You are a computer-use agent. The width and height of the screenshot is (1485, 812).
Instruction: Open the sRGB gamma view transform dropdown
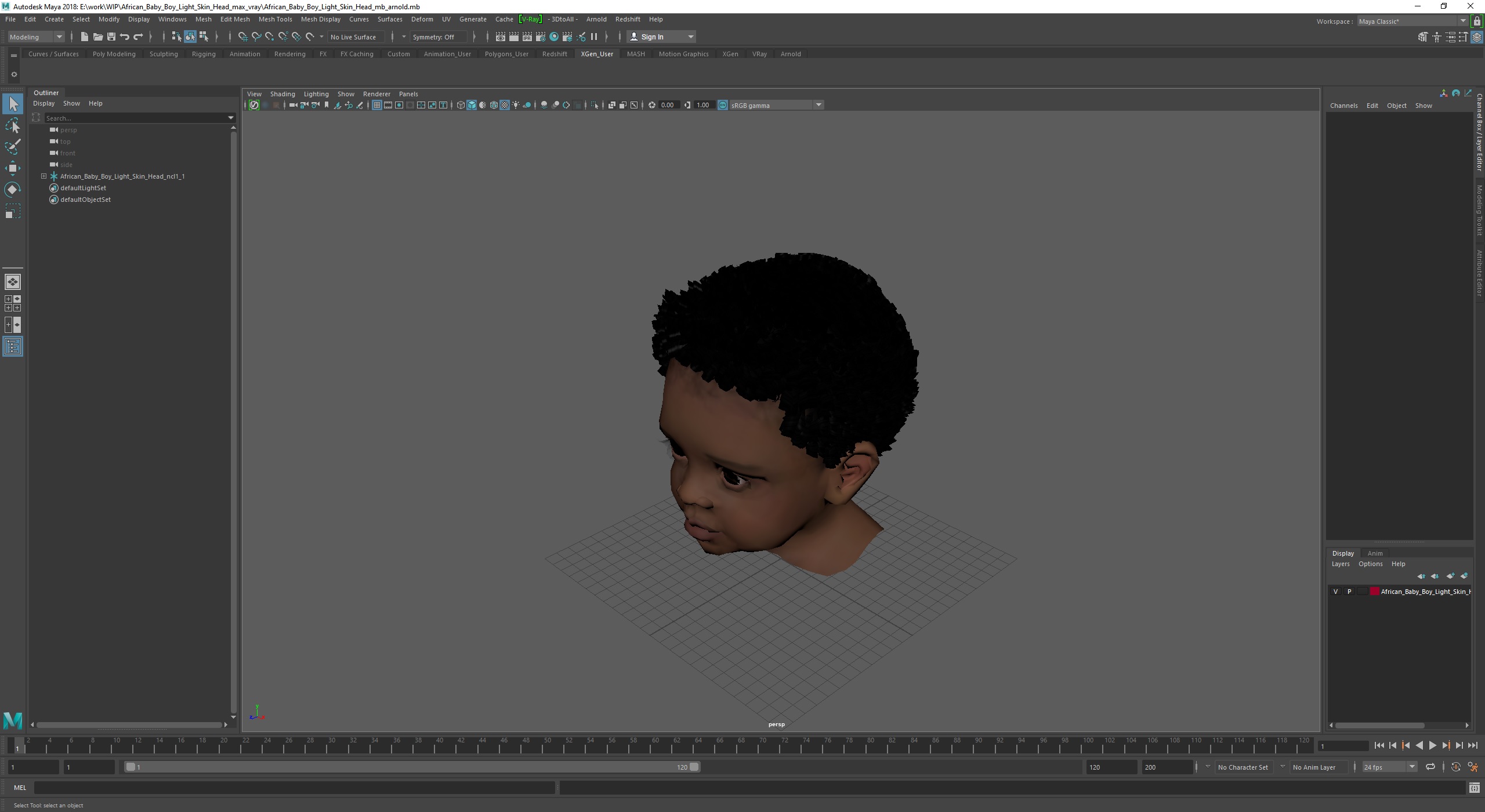776,105
